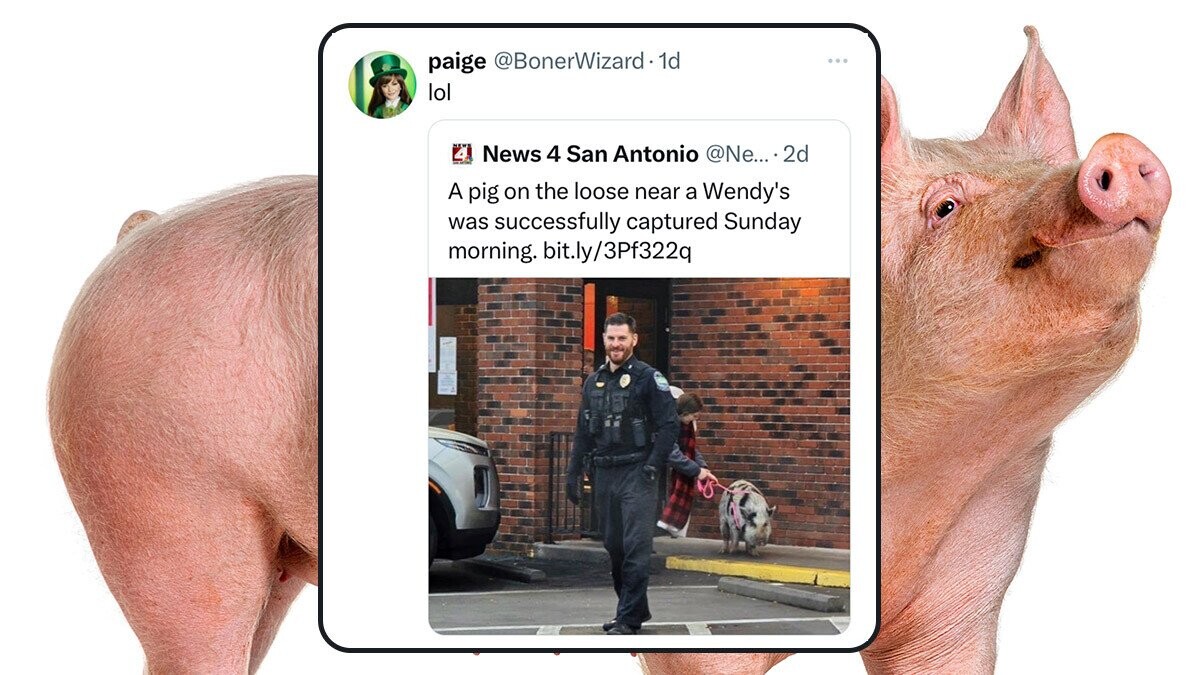1200x675 pixels.
Task: Click the lol tweet text
Action: 439,93
